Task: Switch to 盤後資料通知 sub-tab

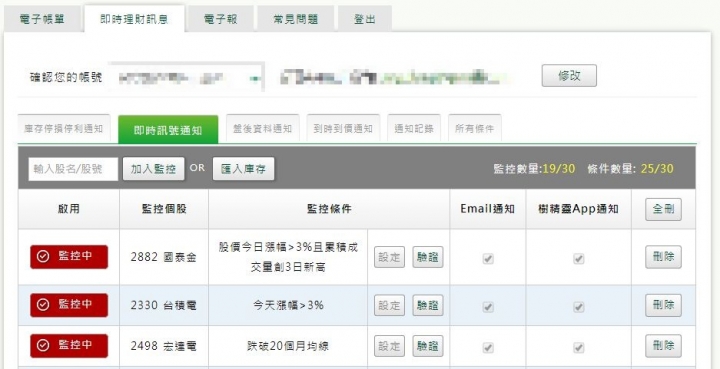Action: pyautogui.click(x=263, y=129)
